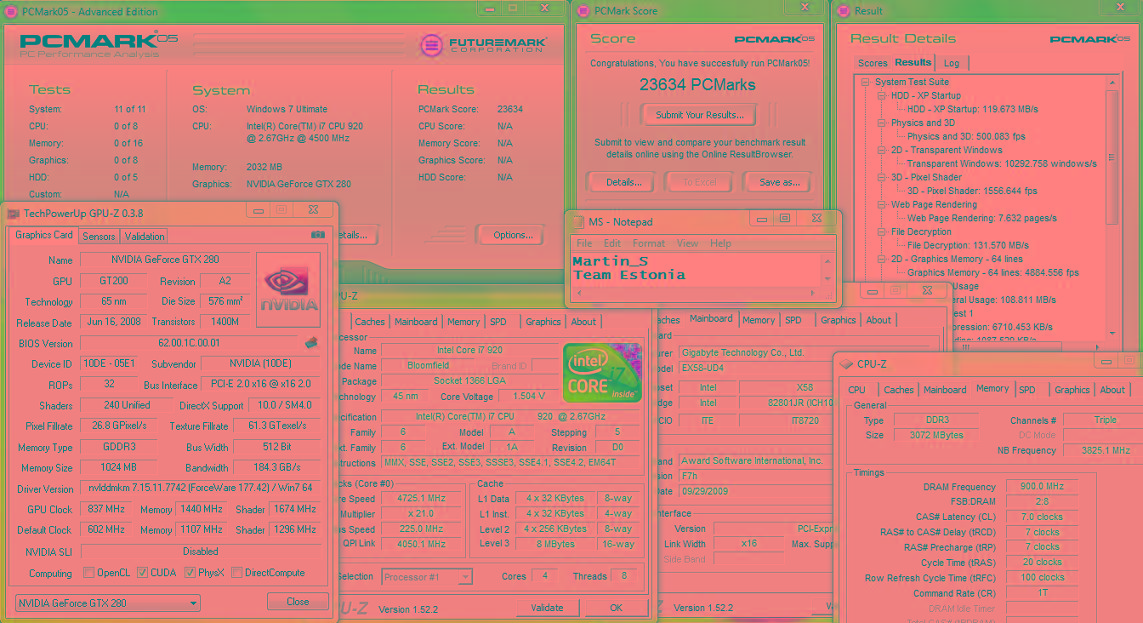Collapse the 3D - Pixel Shader node

pos(881,177)
